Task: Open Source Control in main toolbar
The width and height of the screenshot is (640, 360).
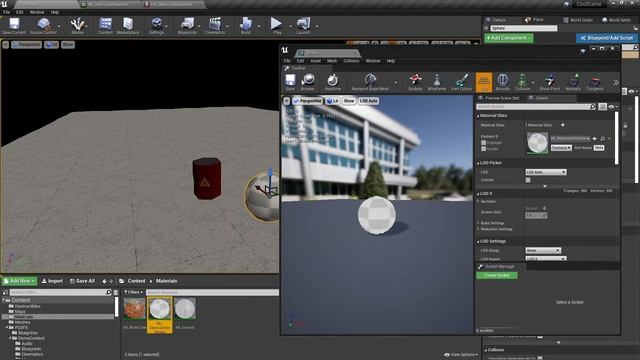Action: tap(43, 26)
